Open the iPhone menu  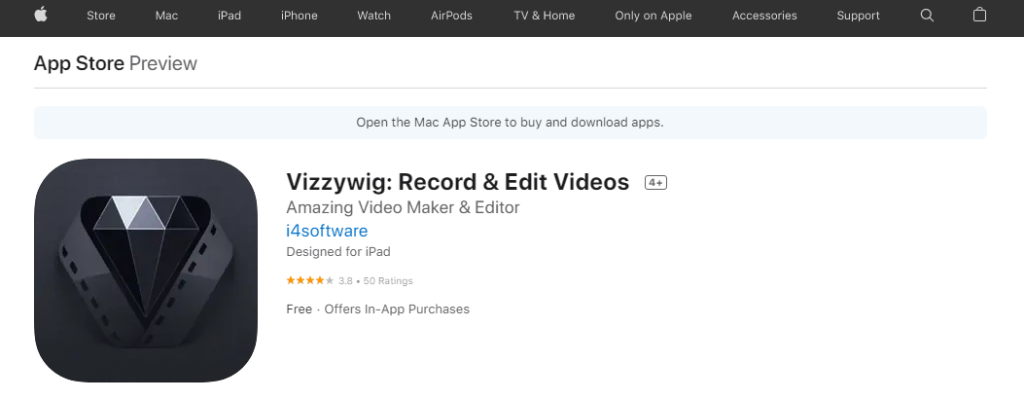click(x=299, y=16)
